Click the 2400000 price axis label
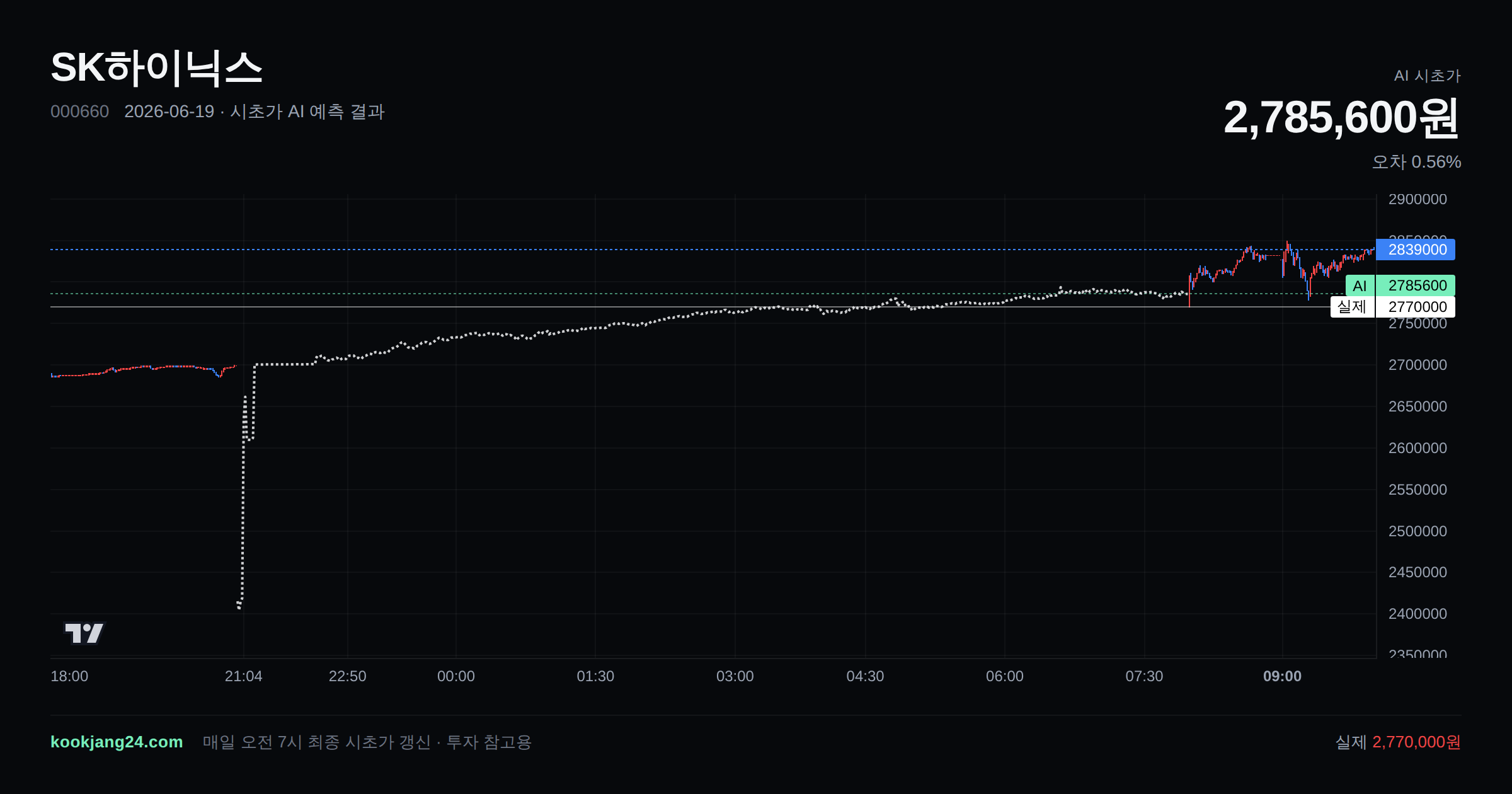The height and width of the screenshot is (794, 1512). [x=1417, y=614]
